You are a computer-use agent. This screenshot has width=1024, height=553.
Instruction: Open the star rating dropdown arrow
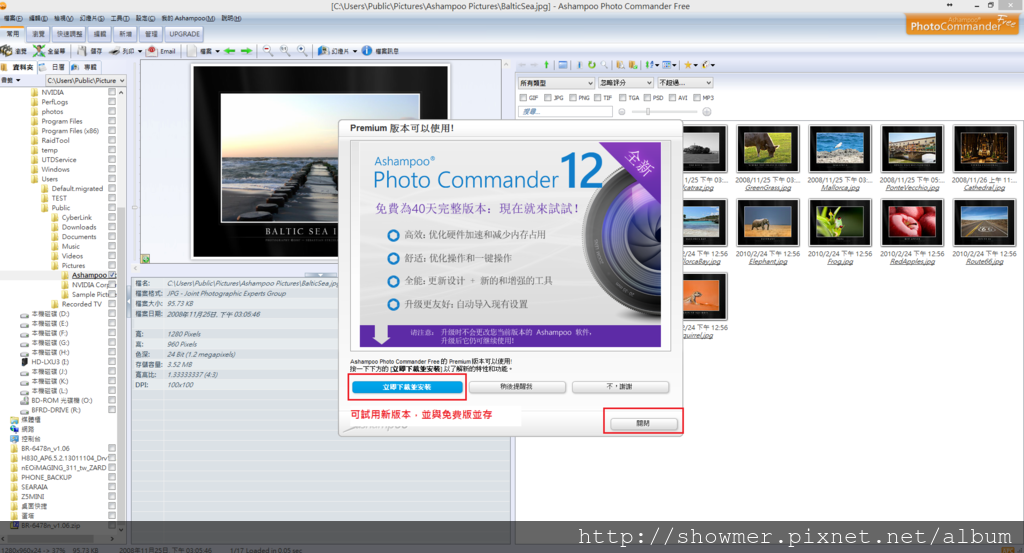point(696,65)
